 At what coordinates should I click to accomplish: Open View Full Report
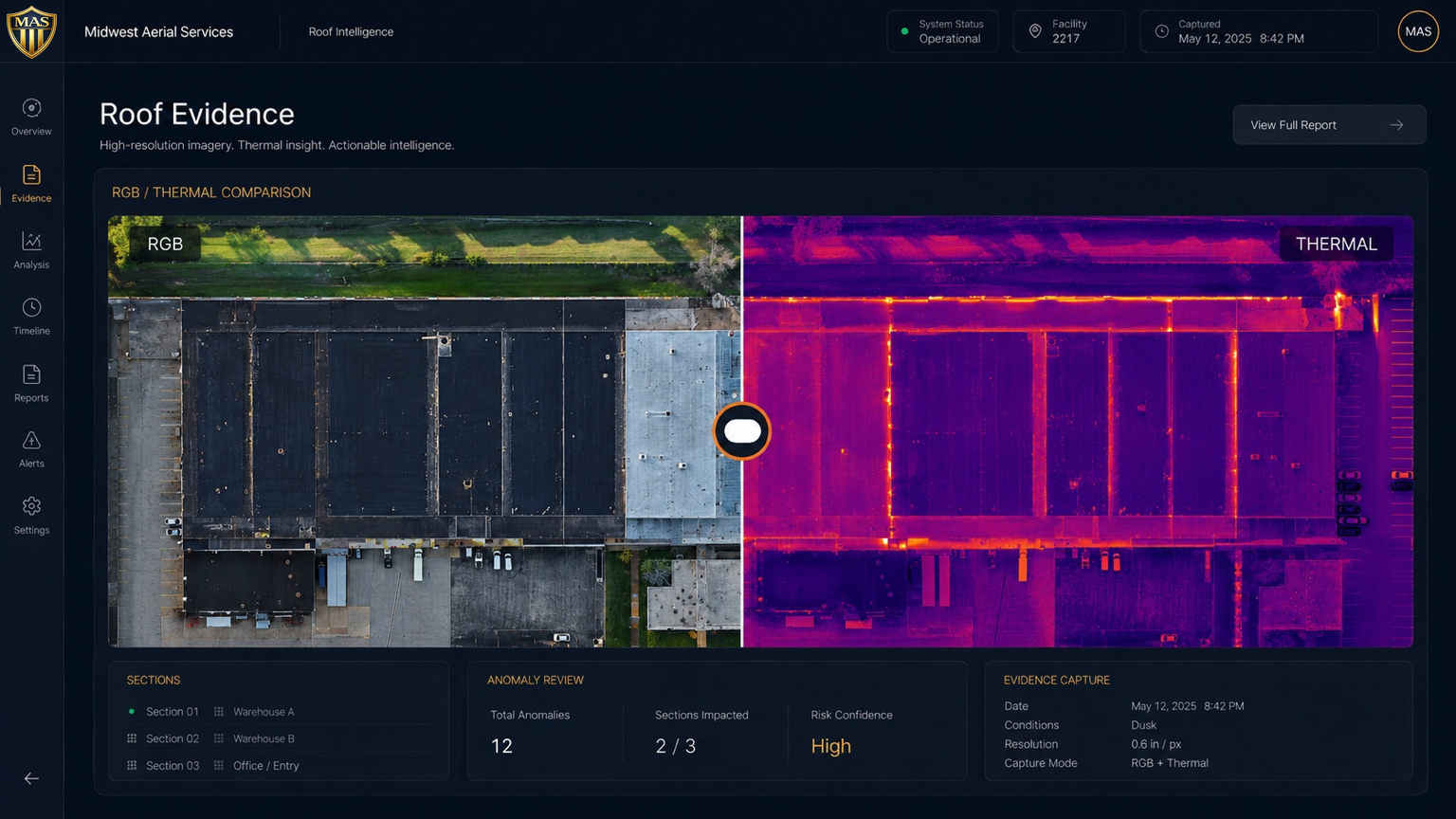tap(1329, 125)
